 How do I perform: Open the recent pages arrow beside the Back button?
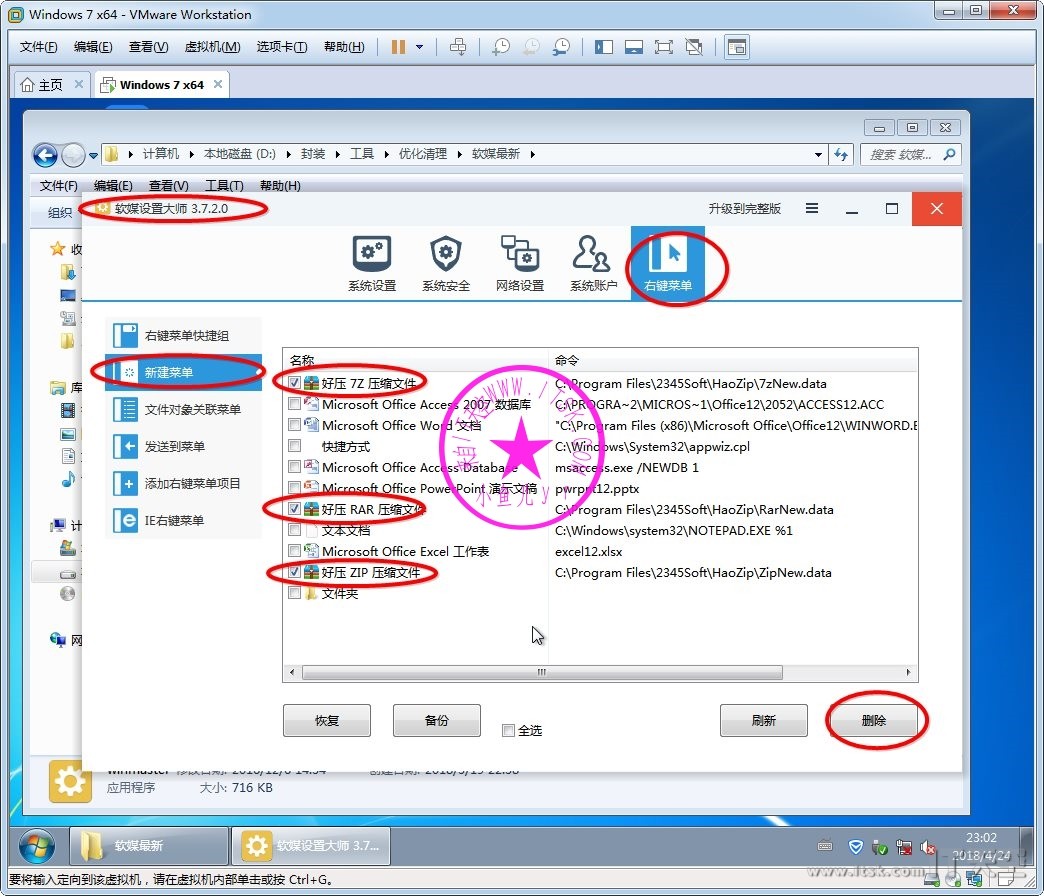pyautogui.click(x=93, y=156)
